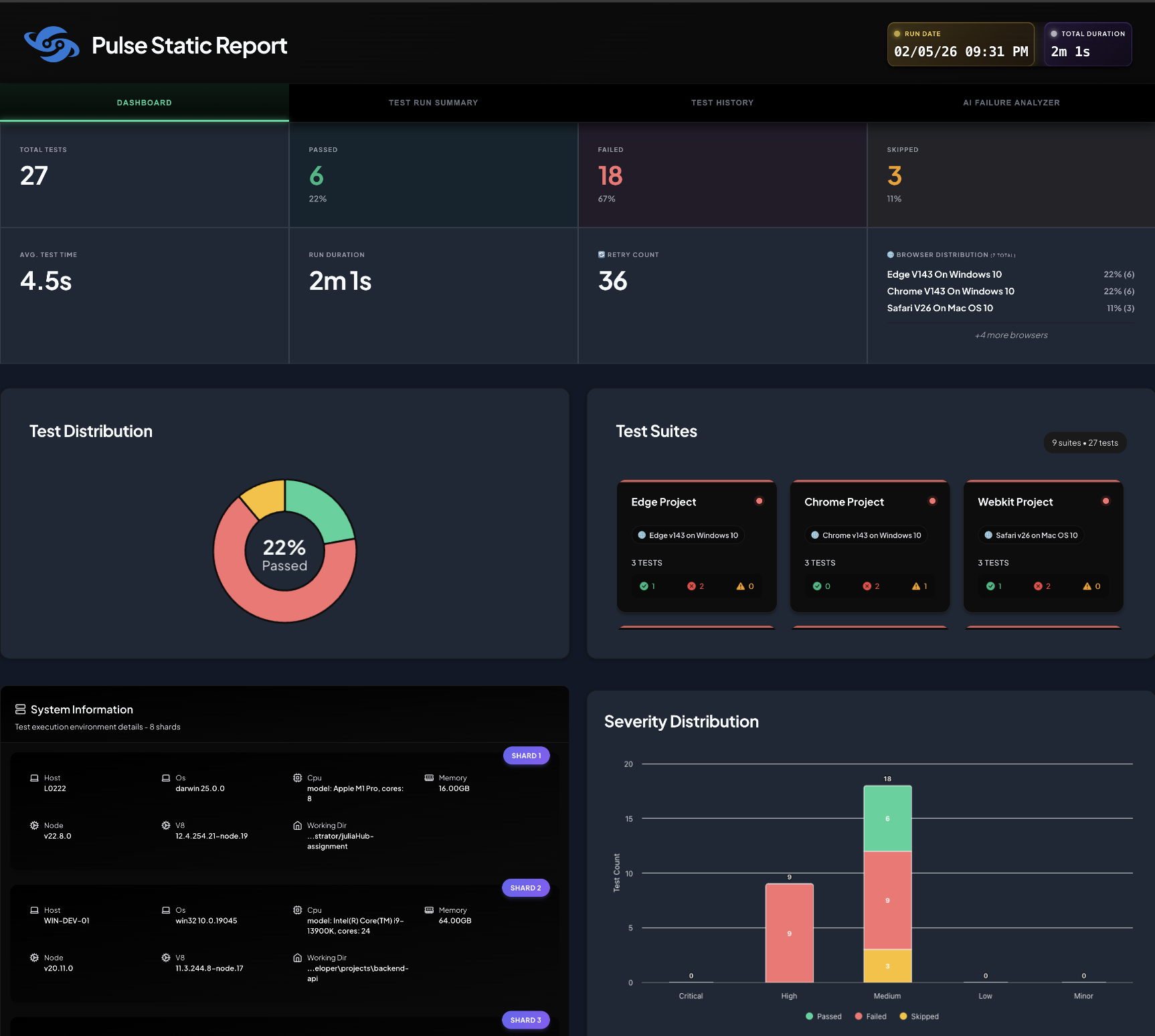
Task: Click the failed X icon in Webkit Project
Action: [x=1038, y=586]
